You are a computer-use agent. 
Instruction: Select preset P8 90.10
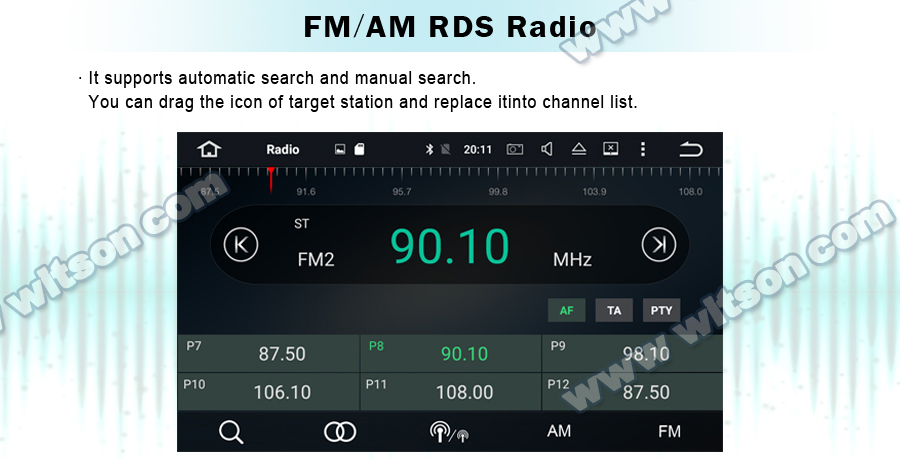click(x=451, y=353)
